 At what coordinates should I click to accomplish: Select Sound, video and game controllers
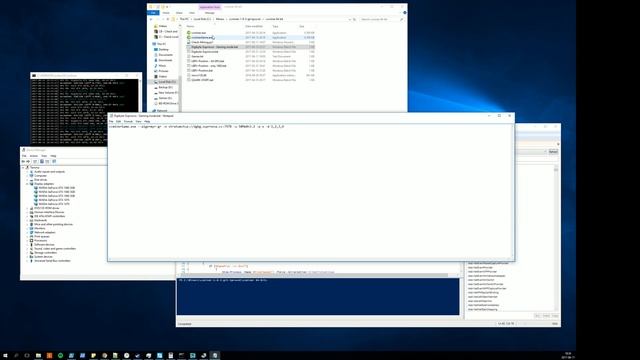tap(55, 249)
